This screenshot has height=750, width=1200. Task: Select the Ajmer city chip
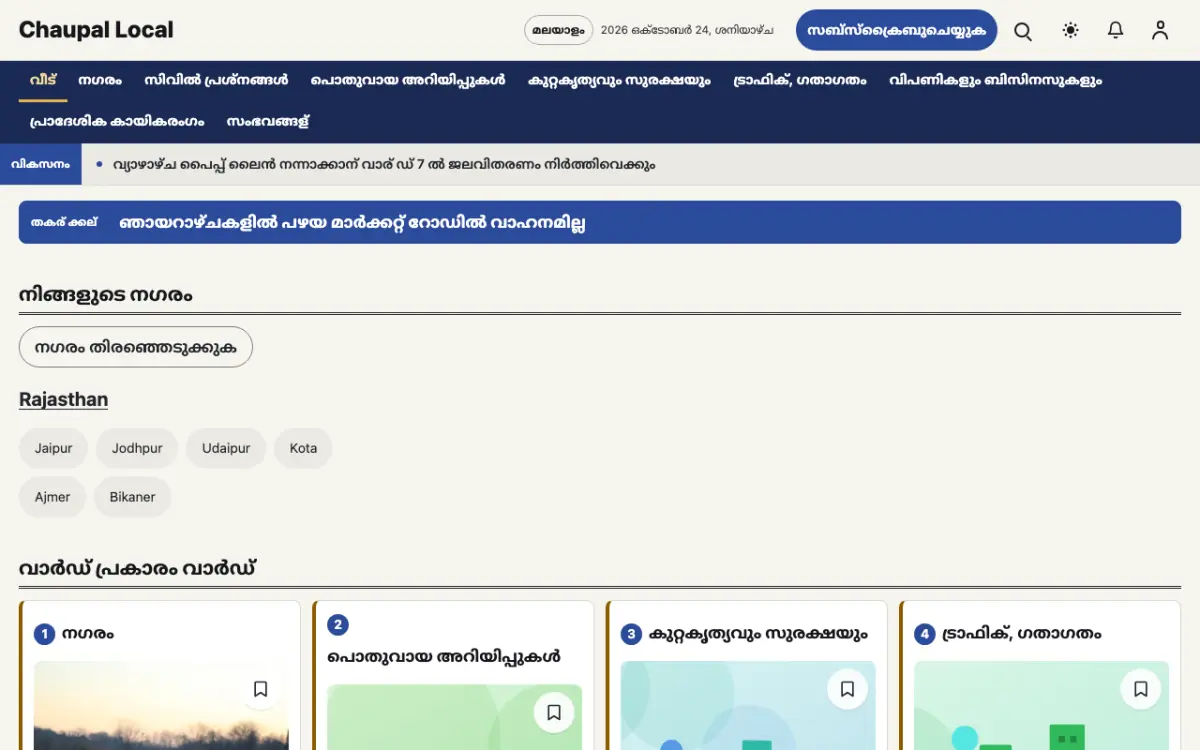point(53,497)
